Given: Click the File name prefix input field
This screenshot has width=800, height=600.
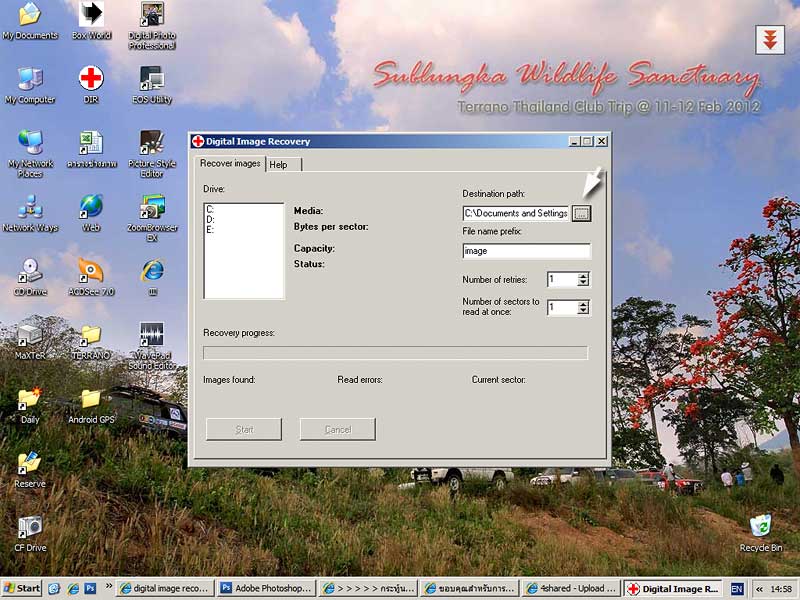Looking at the screenshot, I should (x=526, y=251).
